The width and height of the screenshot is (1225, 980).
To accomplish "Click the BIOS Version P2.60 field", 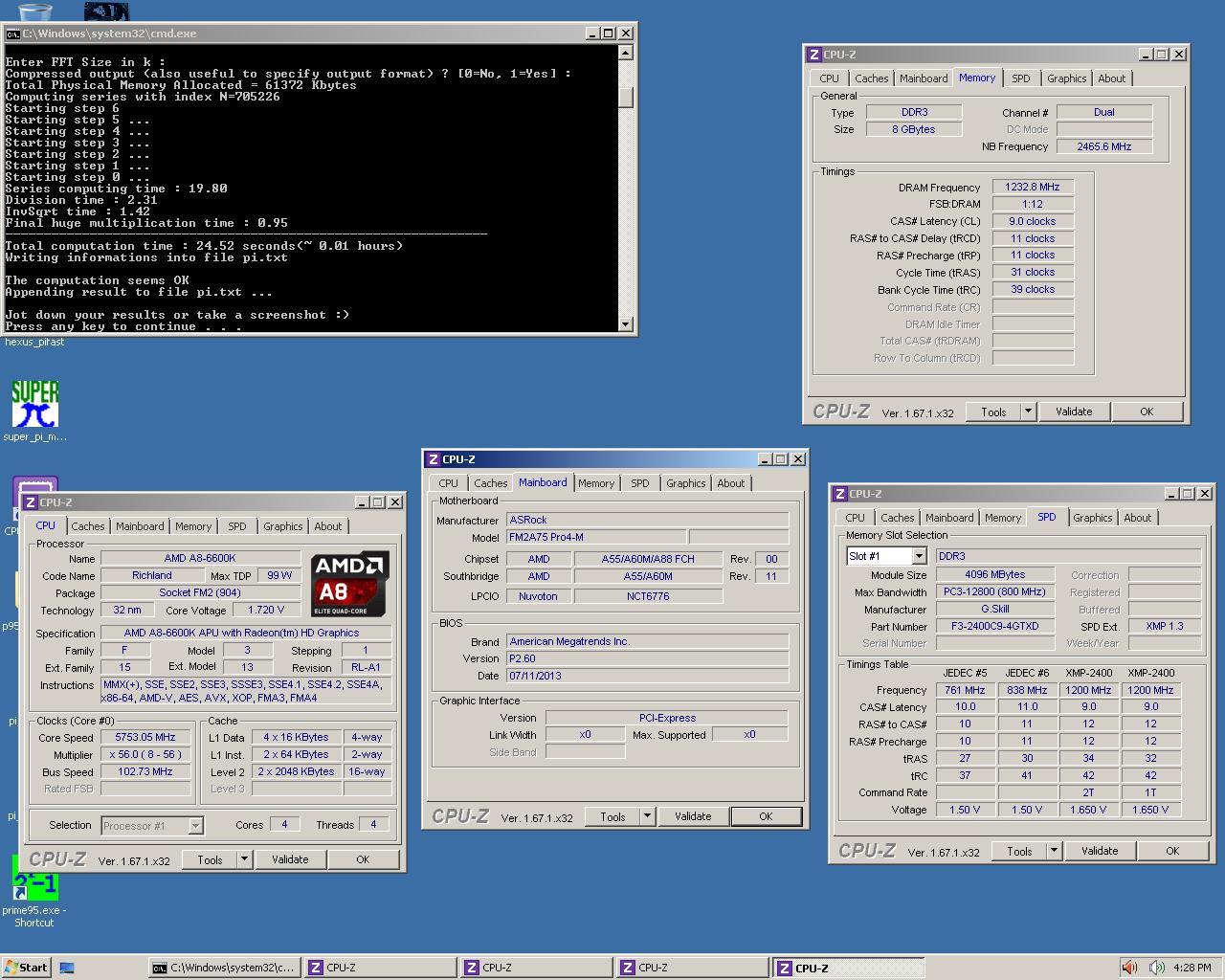I will pos(647,659).
